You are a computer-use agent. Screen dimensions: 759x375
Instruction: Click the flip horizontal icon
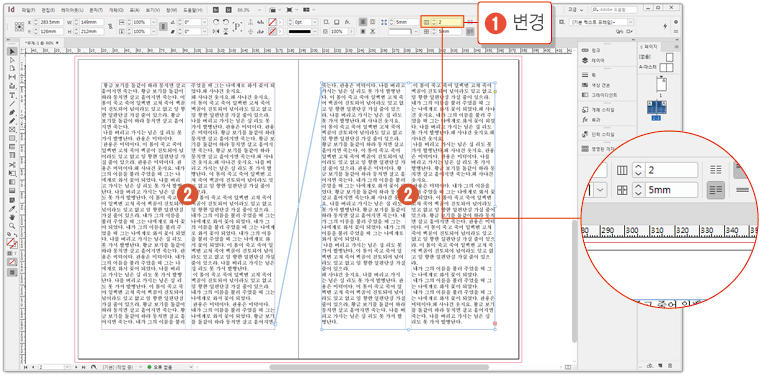click(216, 31)
